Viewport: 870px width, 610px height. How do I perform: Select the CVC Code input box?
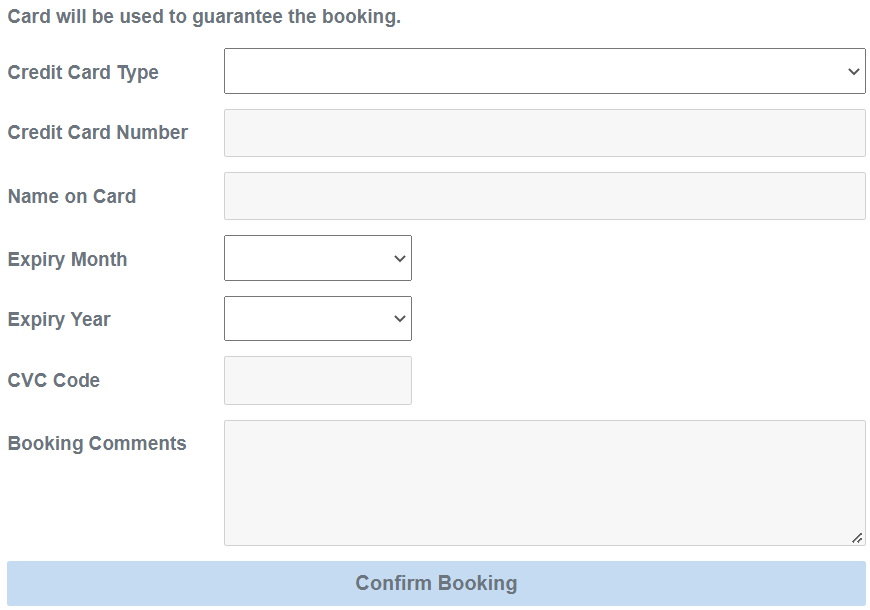click(317, 381)
